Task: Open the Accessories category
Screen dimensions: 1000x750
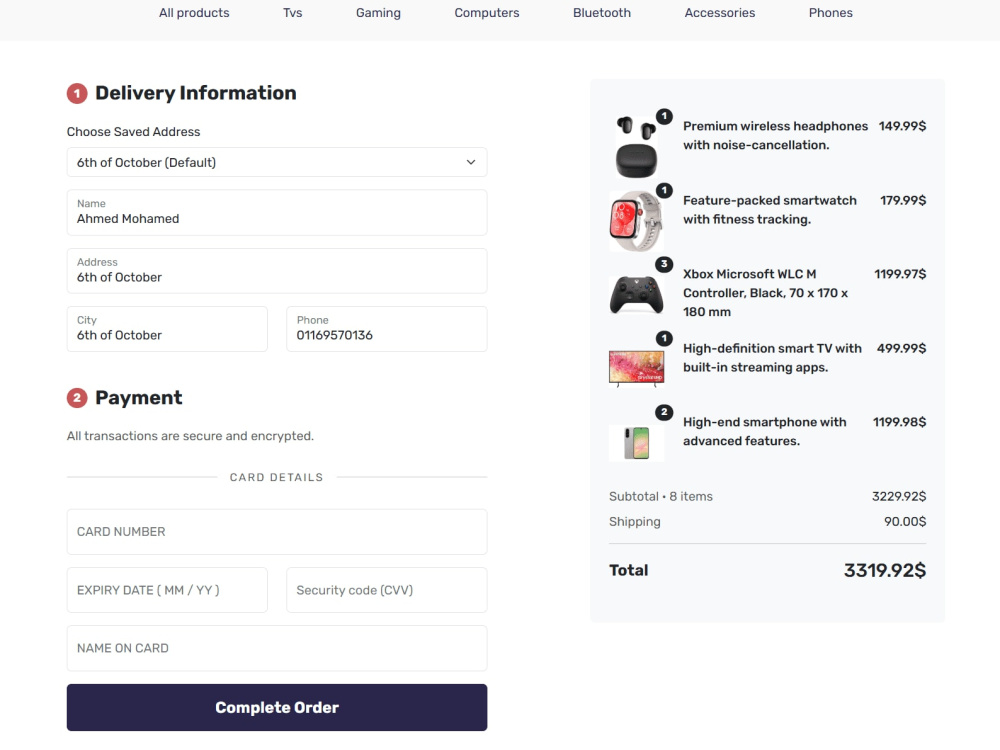Action: coord(719,13)
